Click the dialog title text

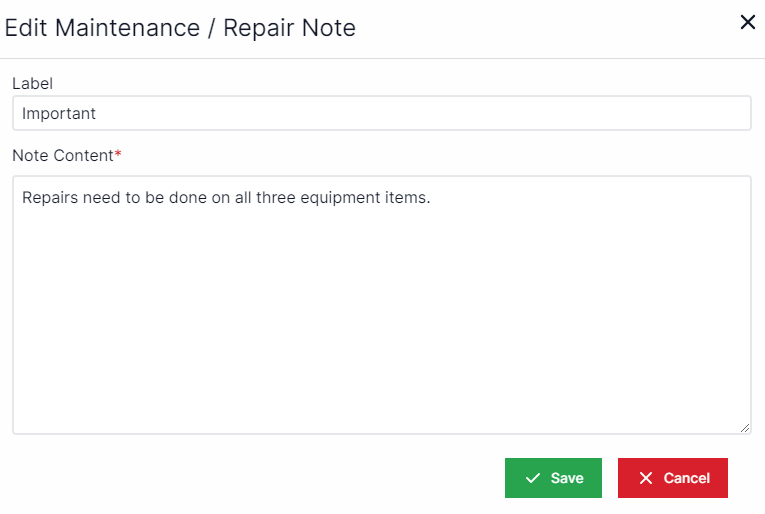(x=180, y=27)
